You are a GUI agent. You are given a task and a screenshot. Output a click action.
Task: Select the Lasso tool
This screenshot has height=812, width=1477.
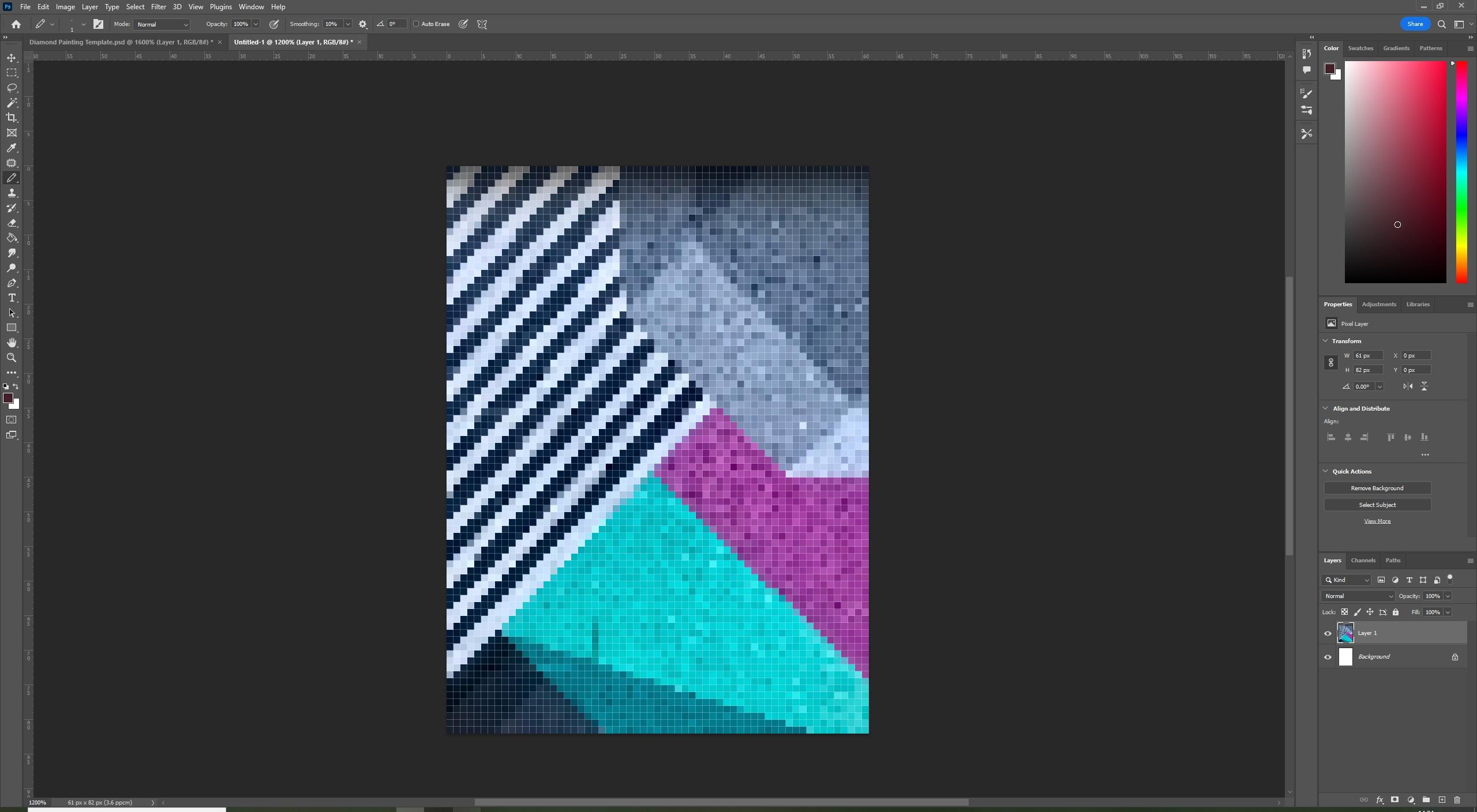pyautogui.click(x=12, y=88)
